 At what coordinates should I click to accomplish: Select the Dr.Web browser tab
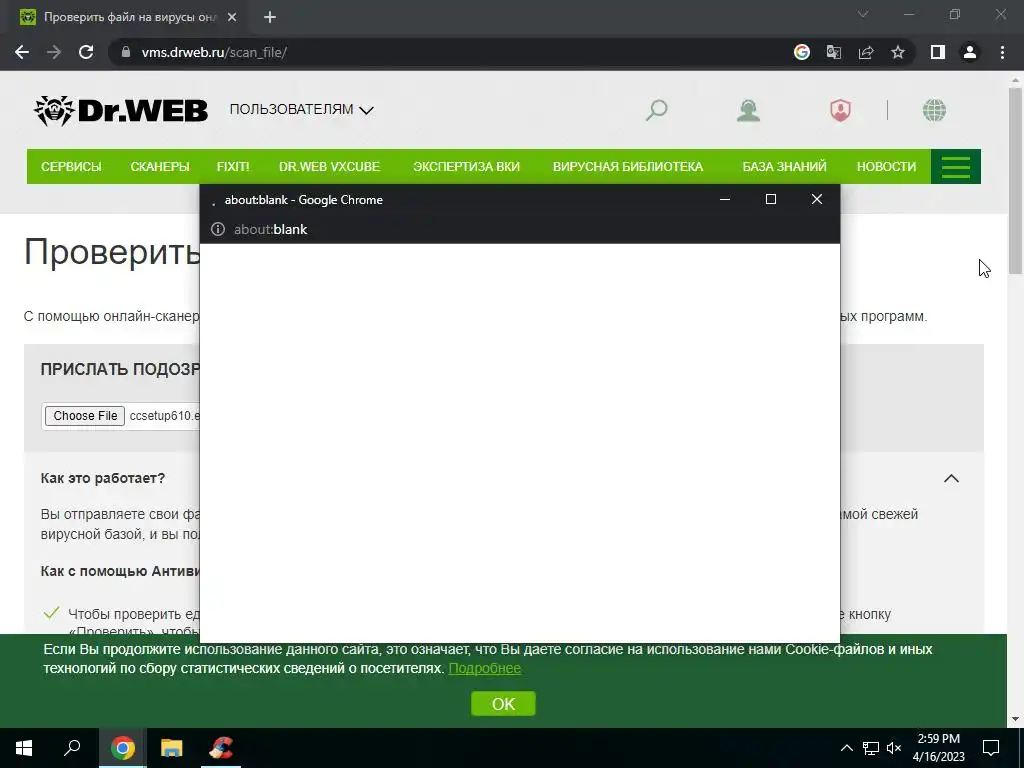pos(129,18)
